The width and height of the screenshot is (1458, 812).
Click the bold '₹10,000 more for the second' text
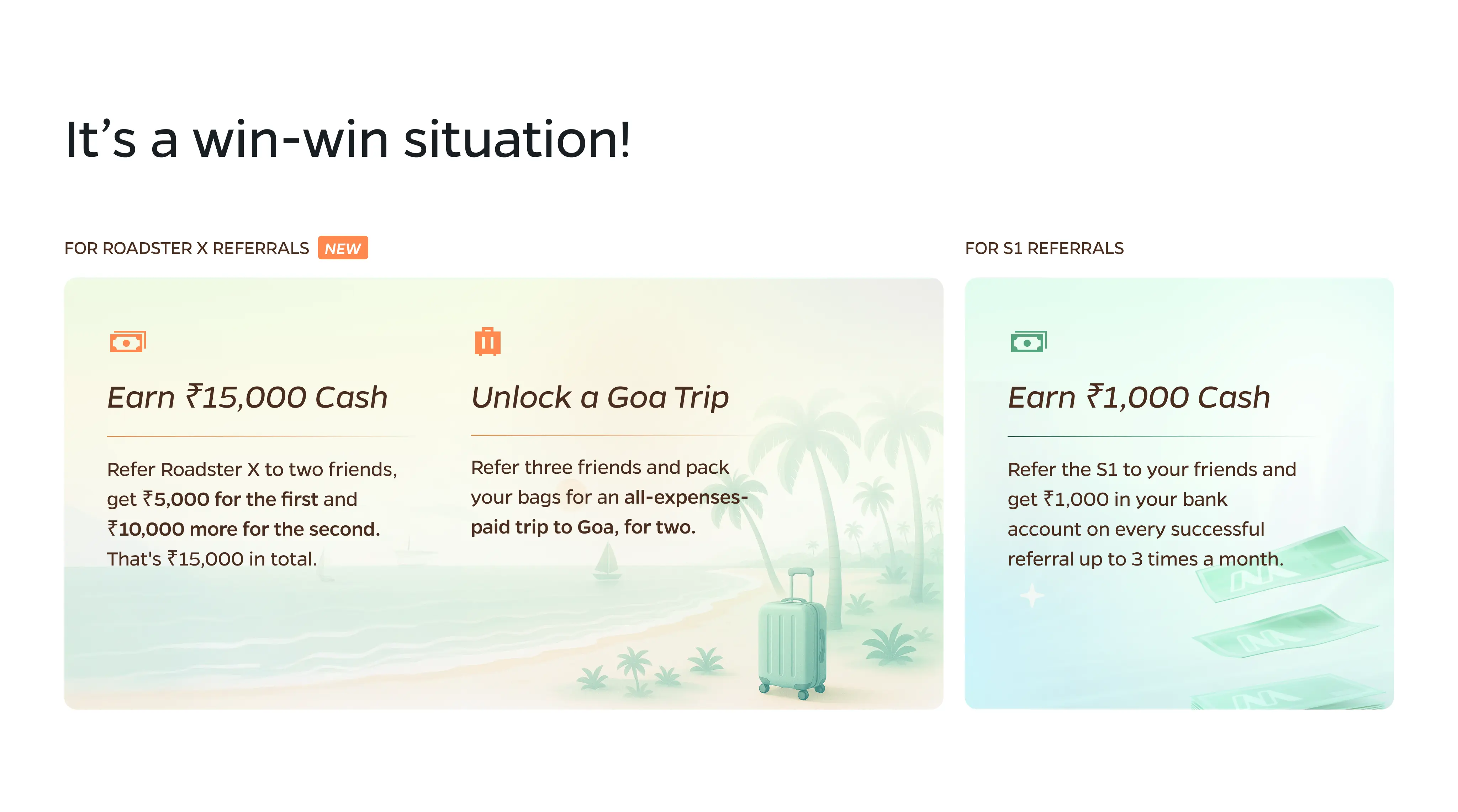(243, 529)
